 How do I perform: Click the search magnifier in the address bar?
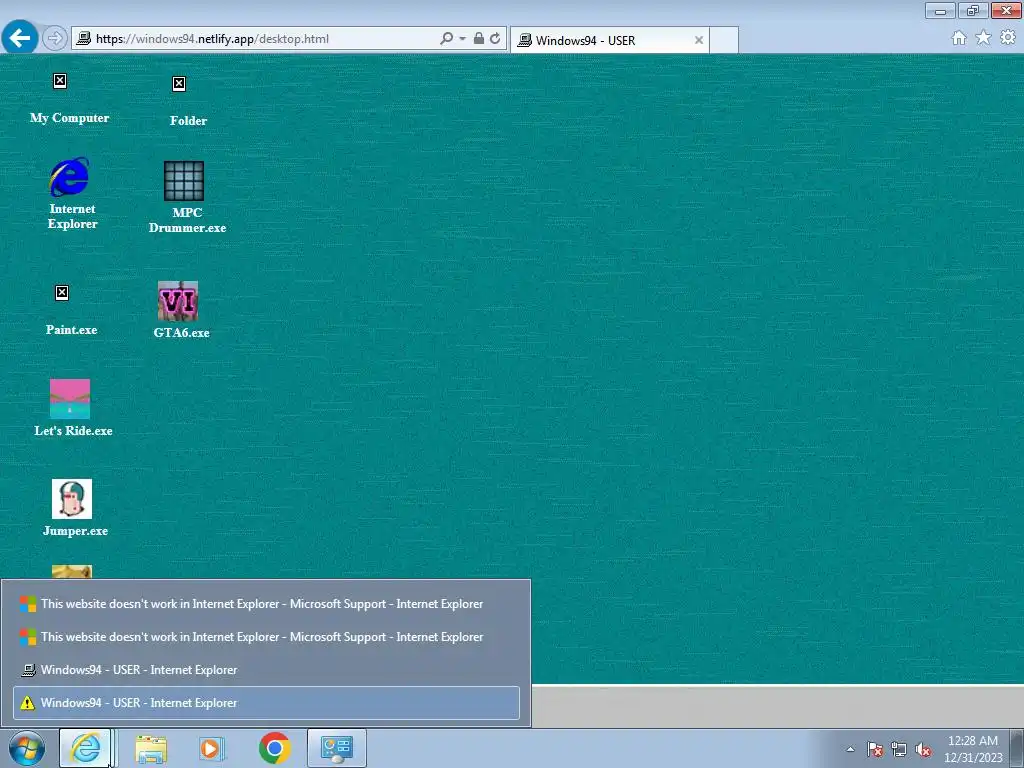447,39
